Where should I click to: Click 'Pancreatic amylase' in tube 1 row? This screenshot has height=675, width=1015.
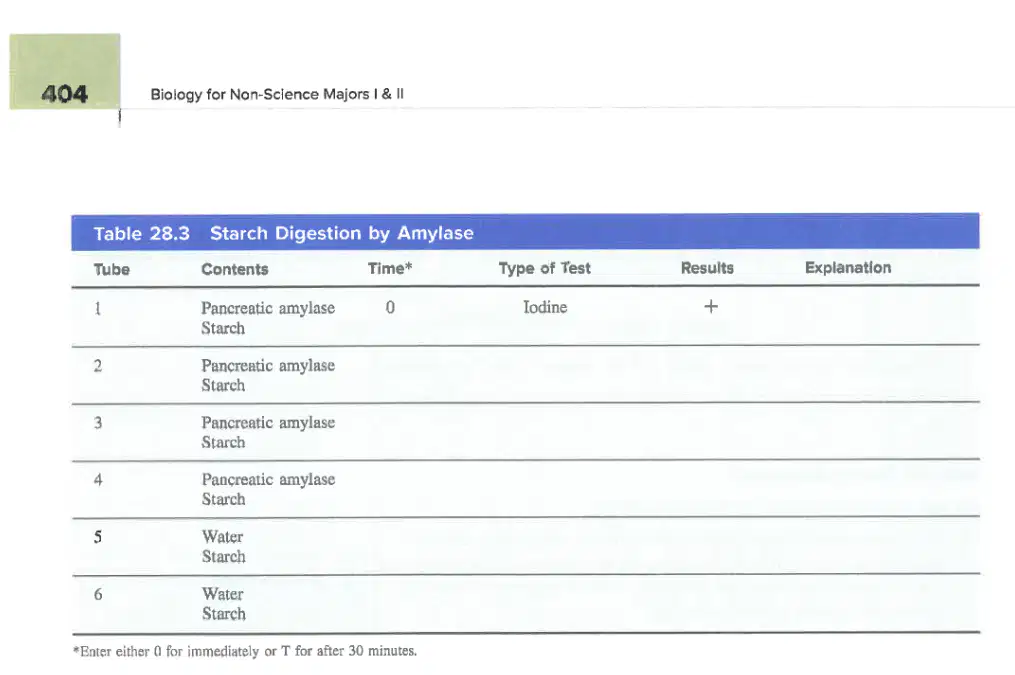coord(268,308)
